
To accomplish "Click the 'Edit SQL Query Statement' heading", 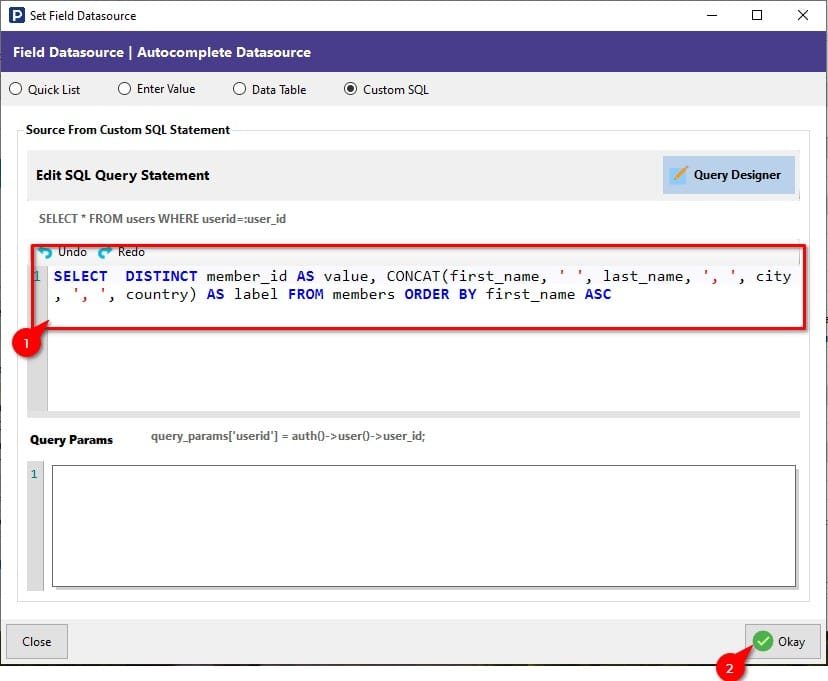I will (x=123, y=175).
